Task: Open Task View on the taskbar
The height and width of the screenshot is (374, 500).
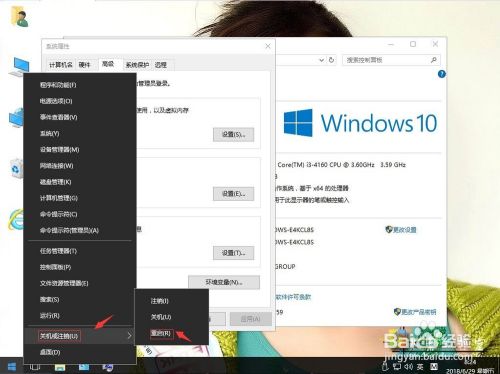Action: click(35, 367)
